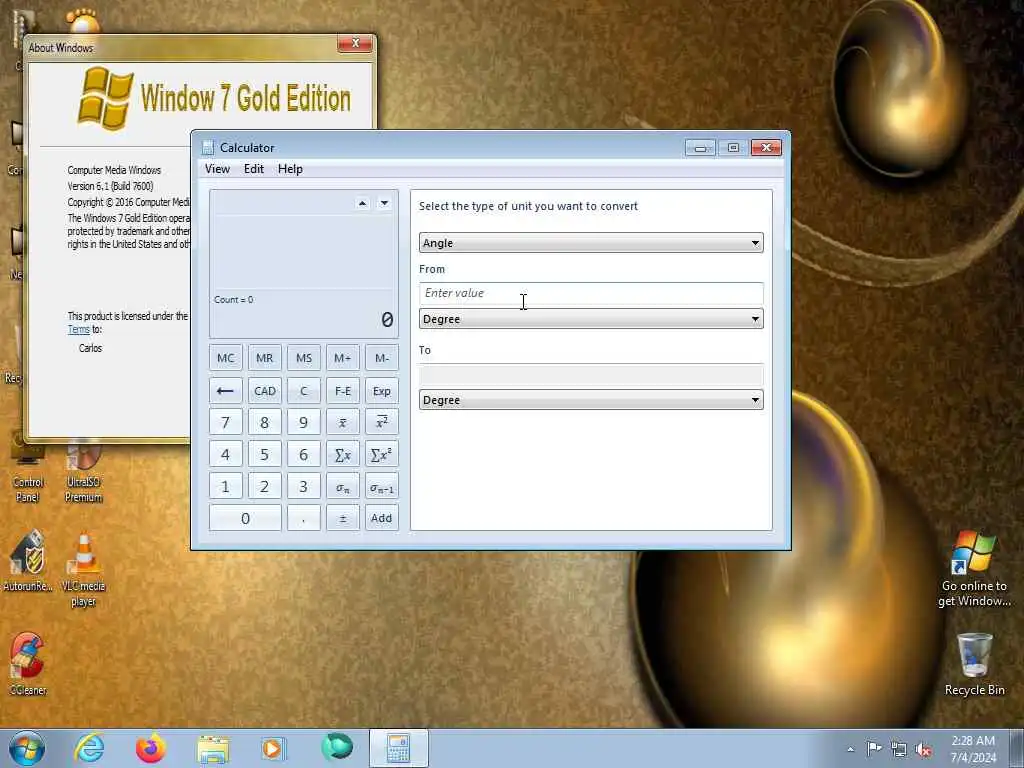This screenshot has height=768, width=1024.
Task: Click the To result output field
Action: 591,374
